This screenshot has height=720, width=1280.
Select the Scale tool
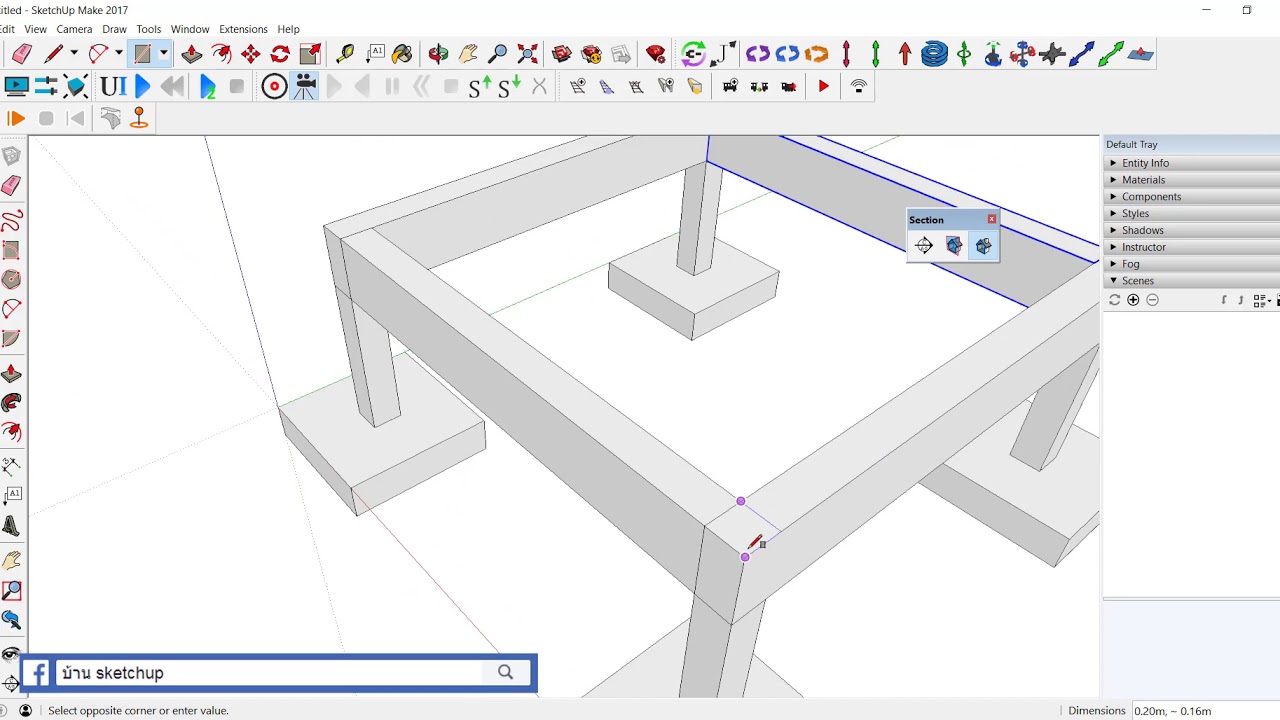tap(310, 54)
